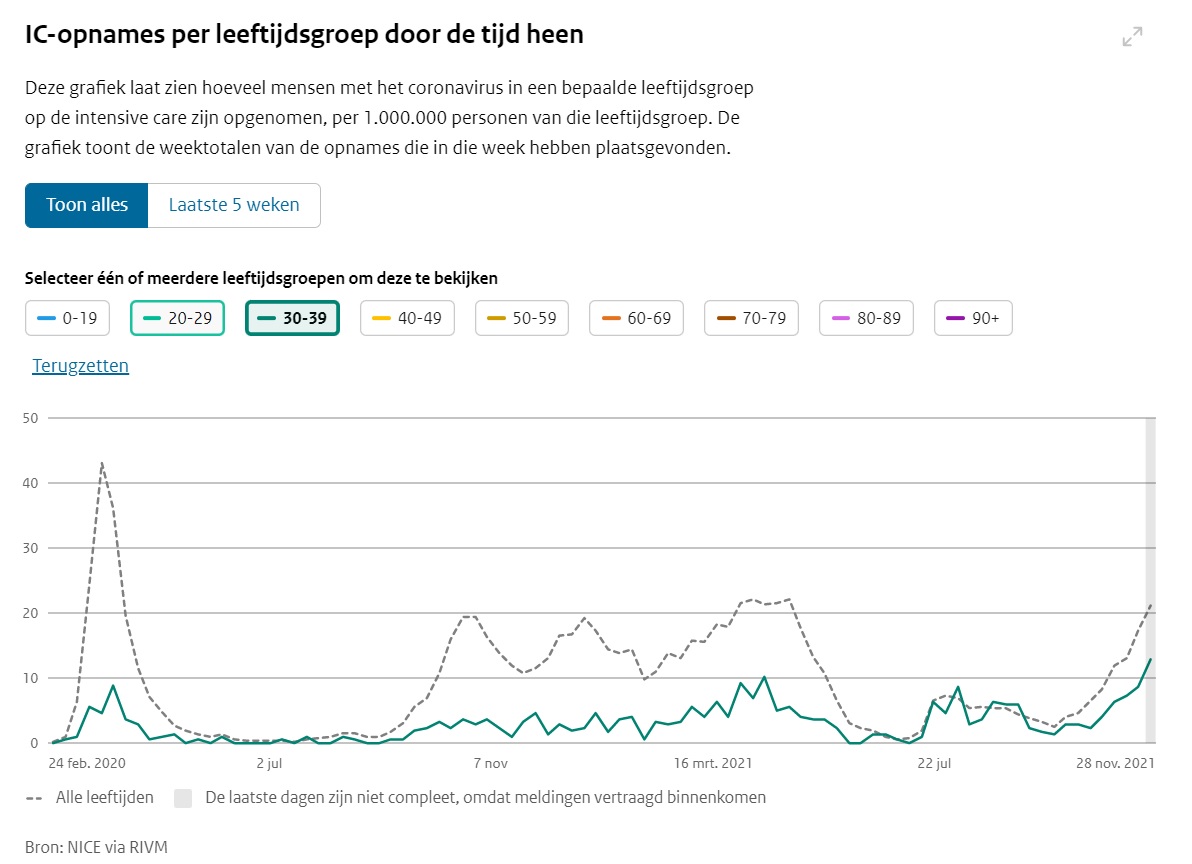This screenshot has width=1192, height=864.
Task: Click the March 2020 peak on dashed line
Action: [102, 463]
